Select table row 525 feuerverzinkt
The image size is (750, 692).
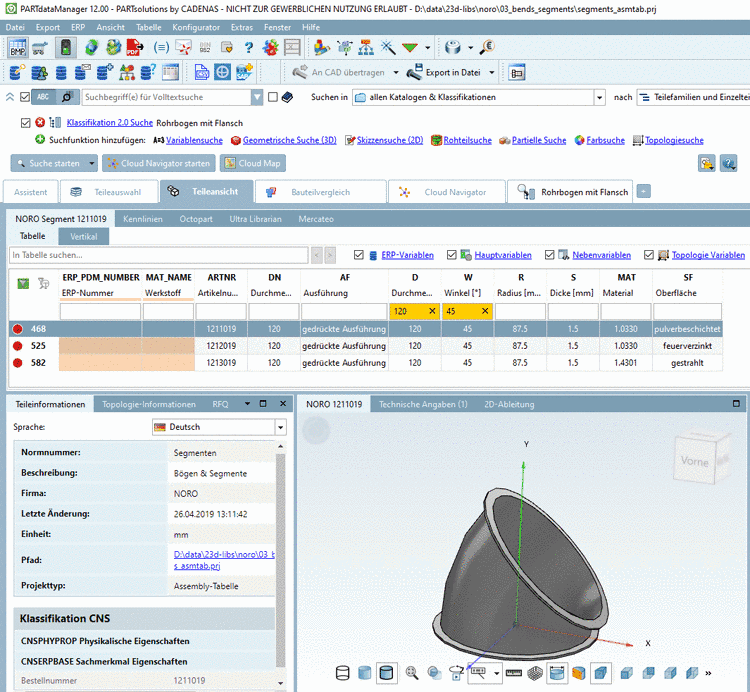pyautogui.click(x=366, y=346)
